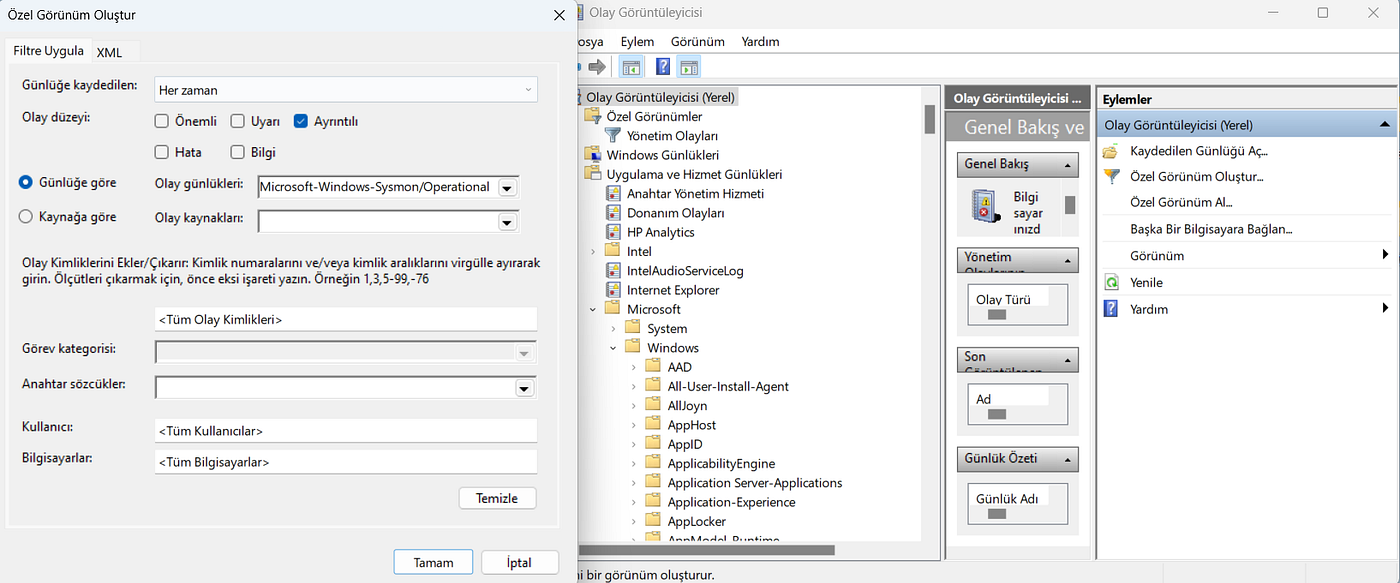The height and width of the screenshot is (583, 1400).
Task: Enable the Bilgi event level checkbox
Action: click(x=237, y=152)
